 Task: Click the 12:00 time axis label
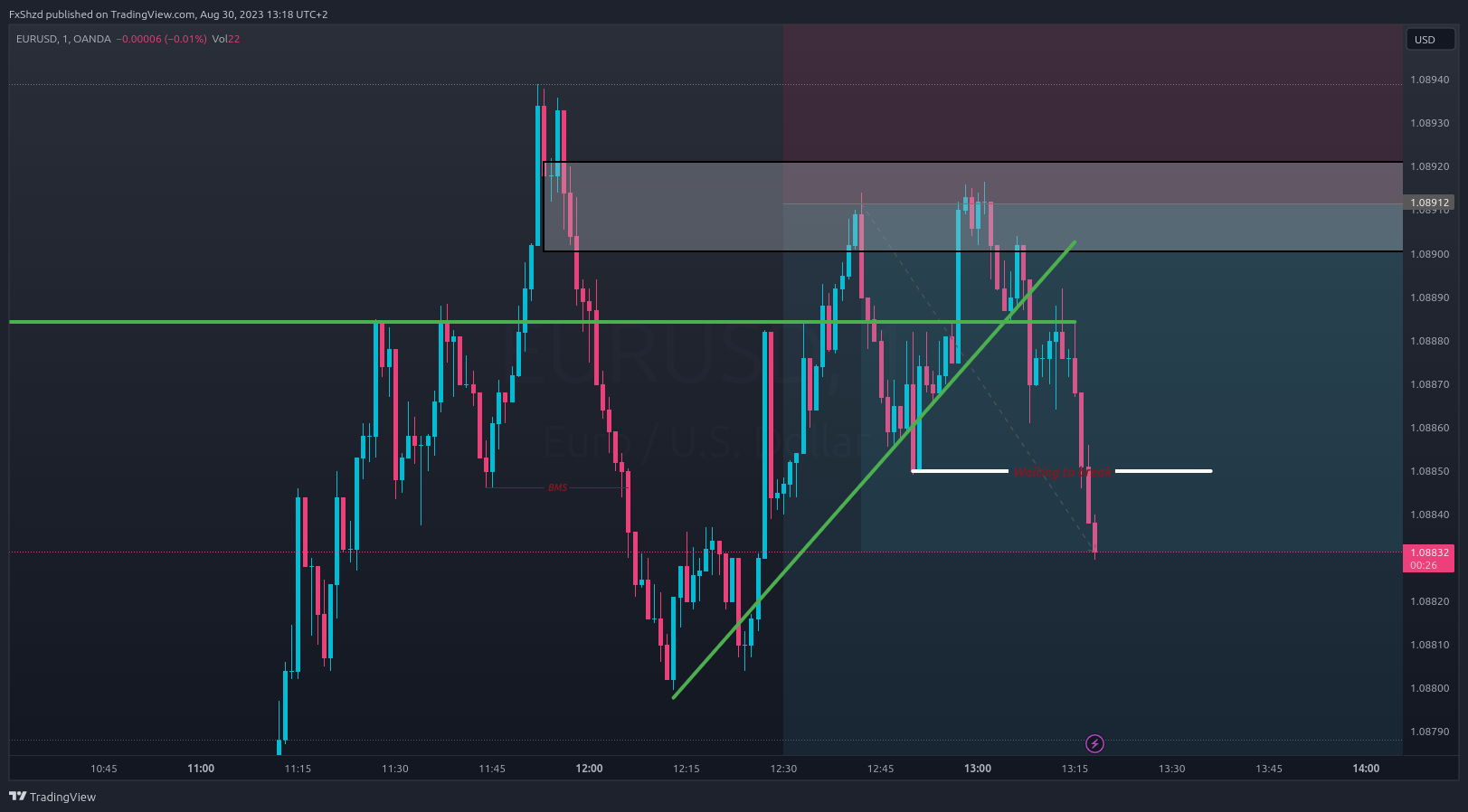(589, 769)
